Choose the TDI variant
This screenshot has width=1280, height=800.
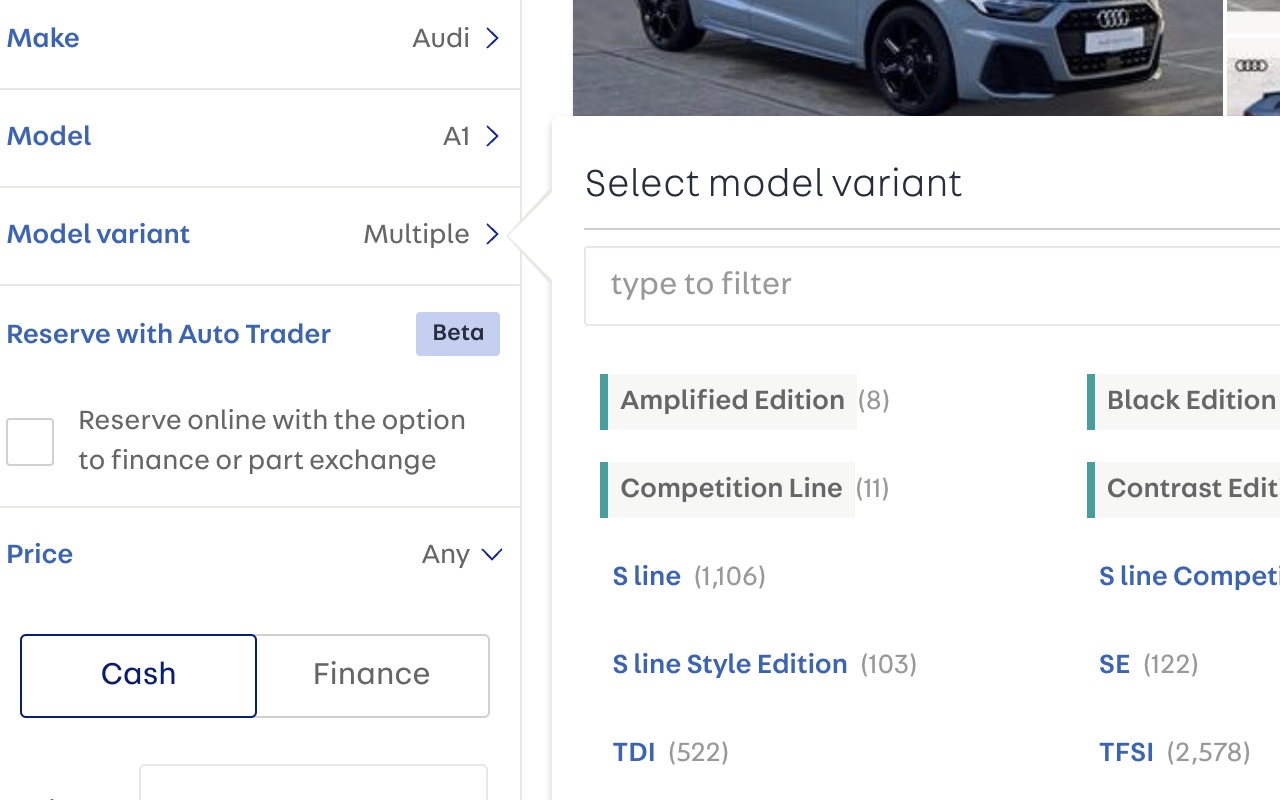pyautogui.click(x=634, y=753)
